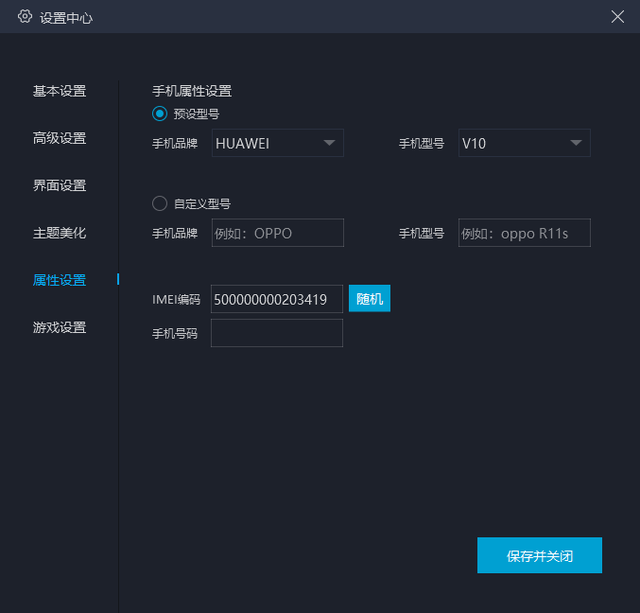Click the custom 手机型号 field with oppo R11s placeholder
Image resolution: width=640 pixels, height=613 pixels.
coord(524,233)
